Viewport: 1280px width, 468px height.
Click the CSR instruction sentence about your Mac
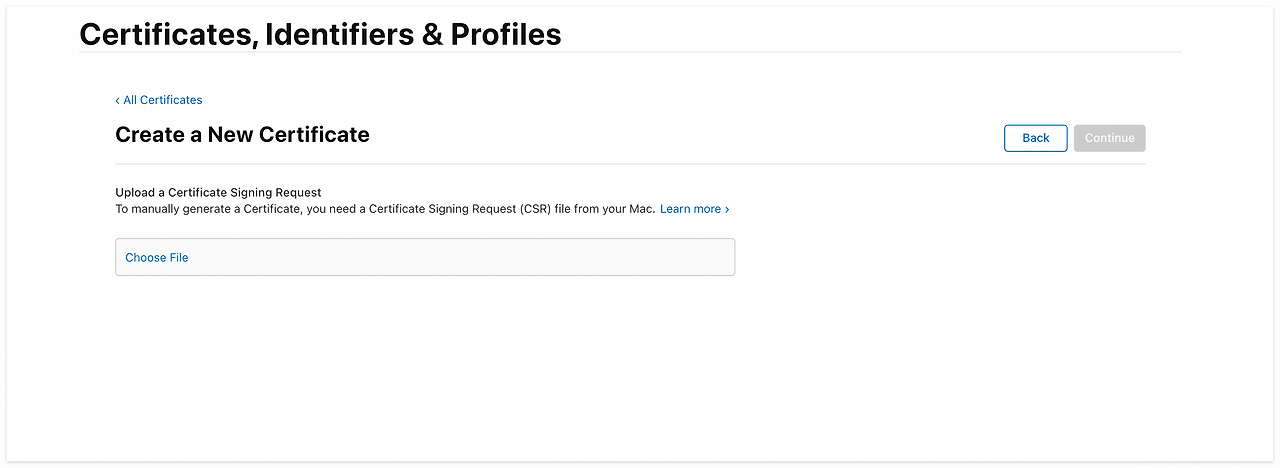(x=385, y=209)
